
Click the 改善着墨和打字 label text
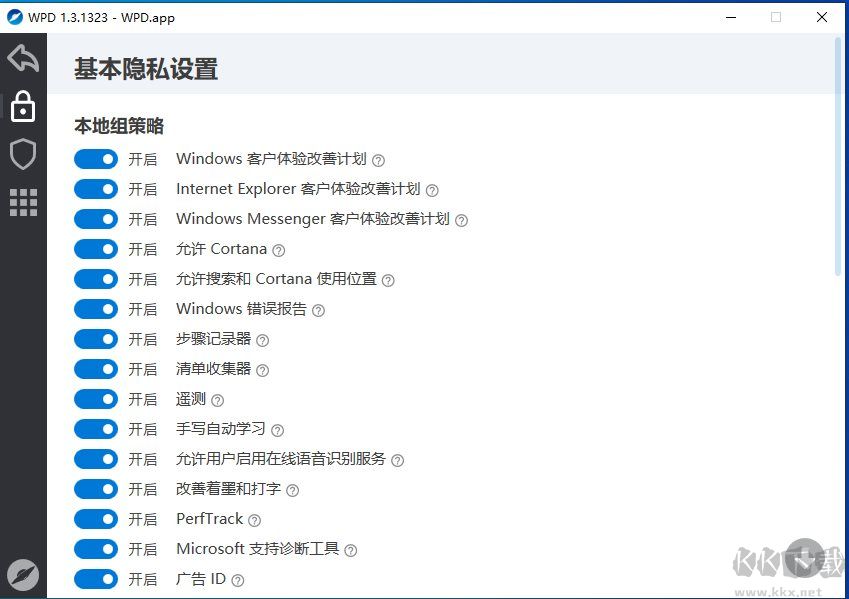pyautogui.click(x=228, y=489)
